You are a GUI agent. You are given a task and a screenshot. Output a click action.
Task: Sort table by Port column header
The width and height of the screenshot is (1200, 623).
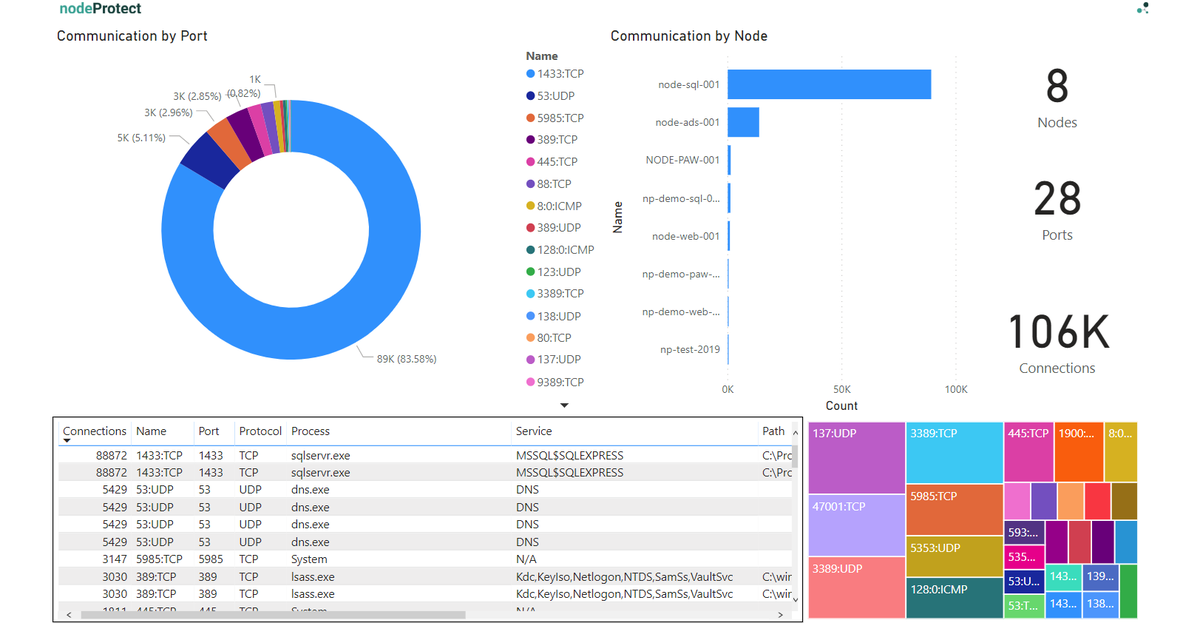[x=208, y=431]
